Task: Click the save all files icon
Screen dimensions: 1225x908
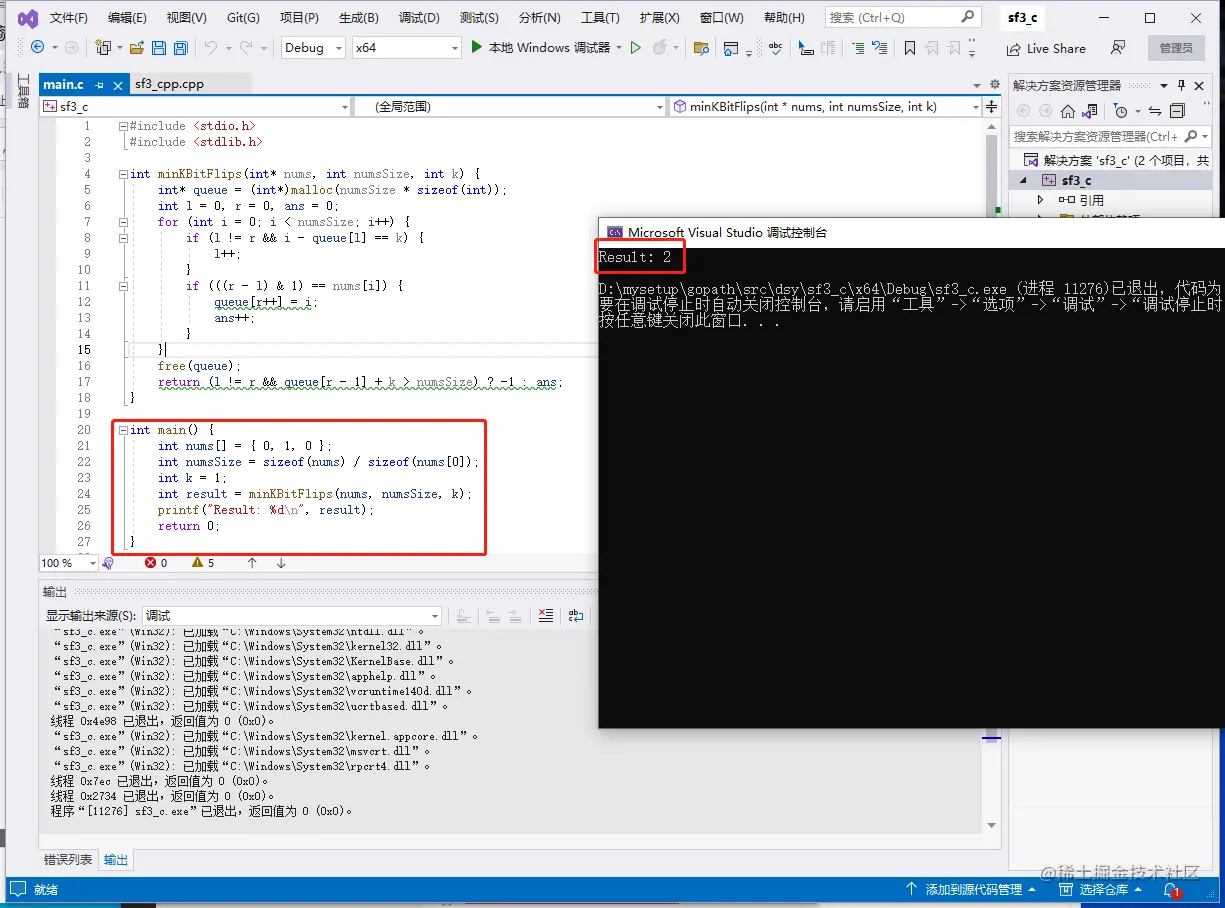Action: 181,48
